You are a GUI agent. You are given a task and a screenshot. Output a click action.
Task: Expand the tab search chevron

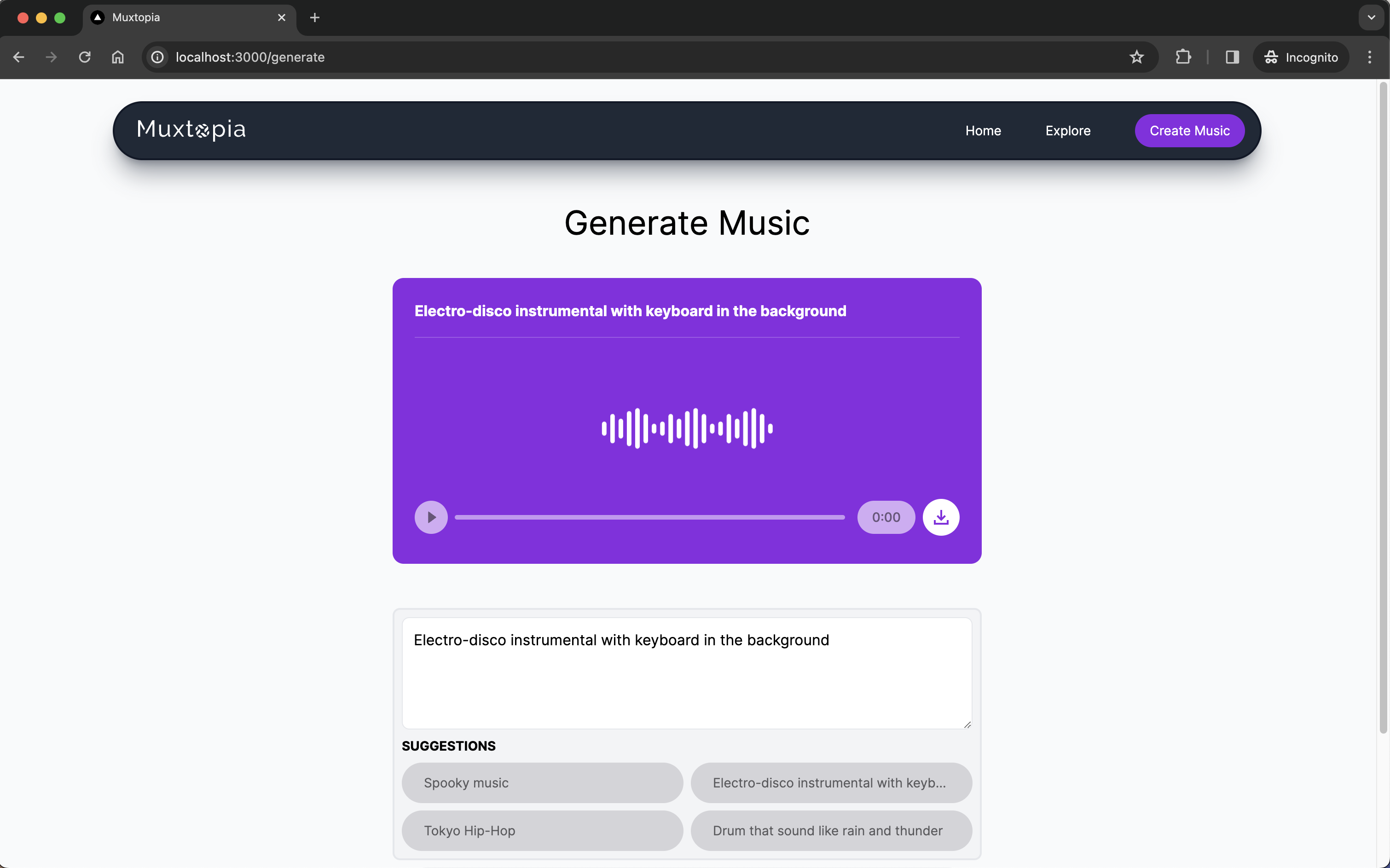coord(1371,17)
